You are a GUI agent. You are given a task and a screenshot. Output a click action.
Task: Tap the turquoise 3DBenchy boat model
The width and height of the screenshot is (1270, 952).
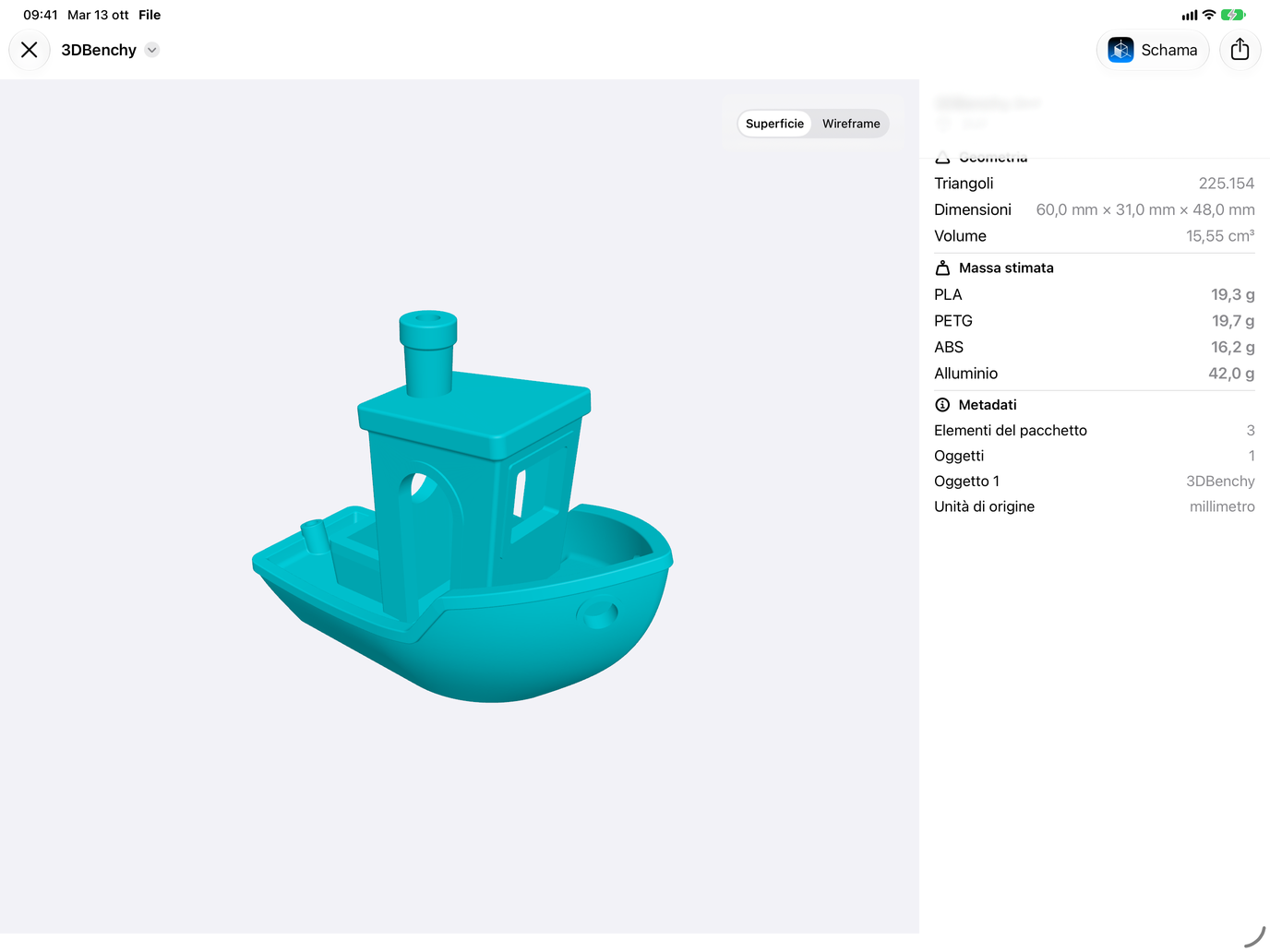(463, 507)
